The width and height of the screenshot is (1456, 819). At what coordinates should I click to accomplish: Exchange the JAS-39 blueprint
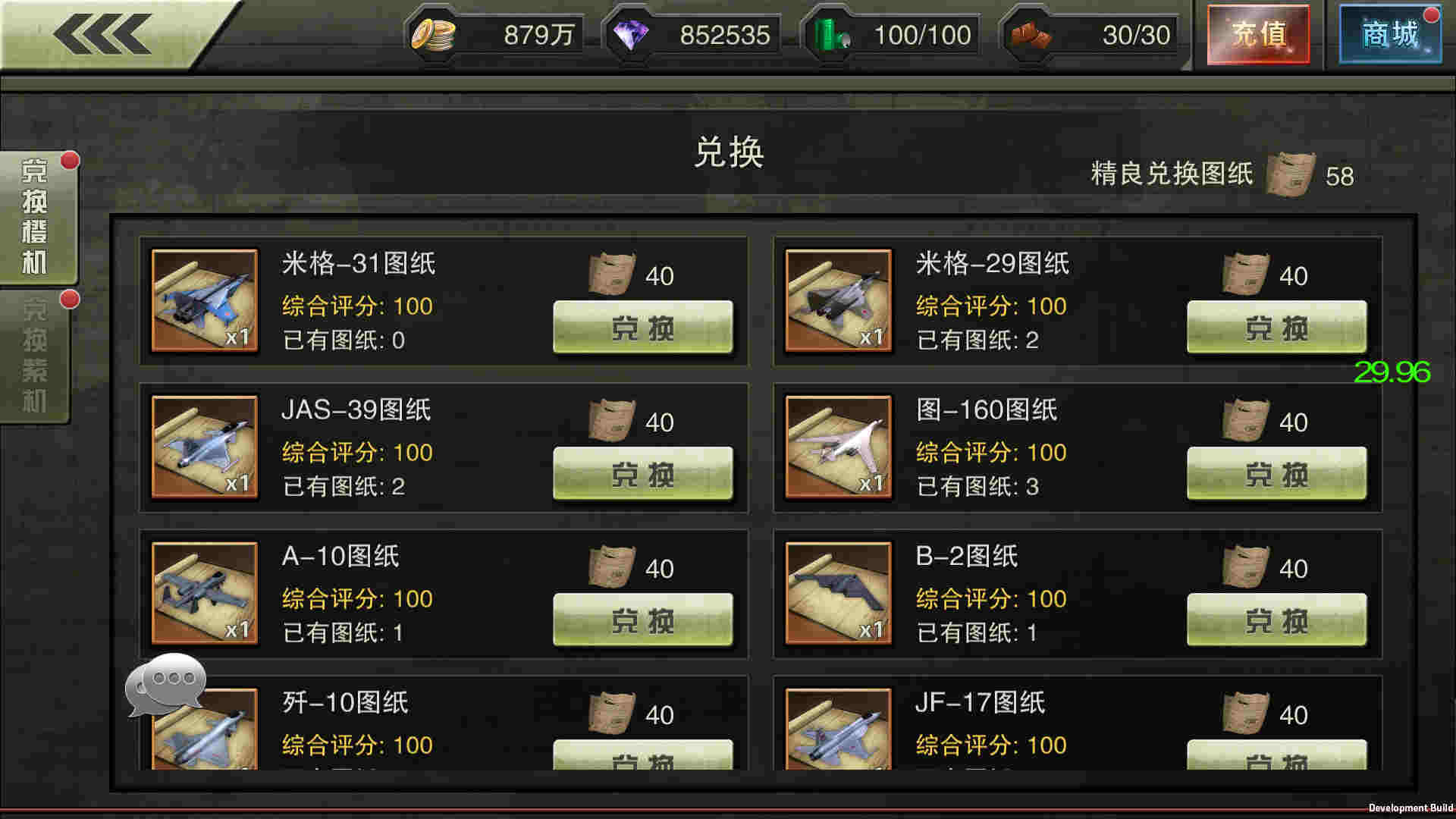click(643, 474)
